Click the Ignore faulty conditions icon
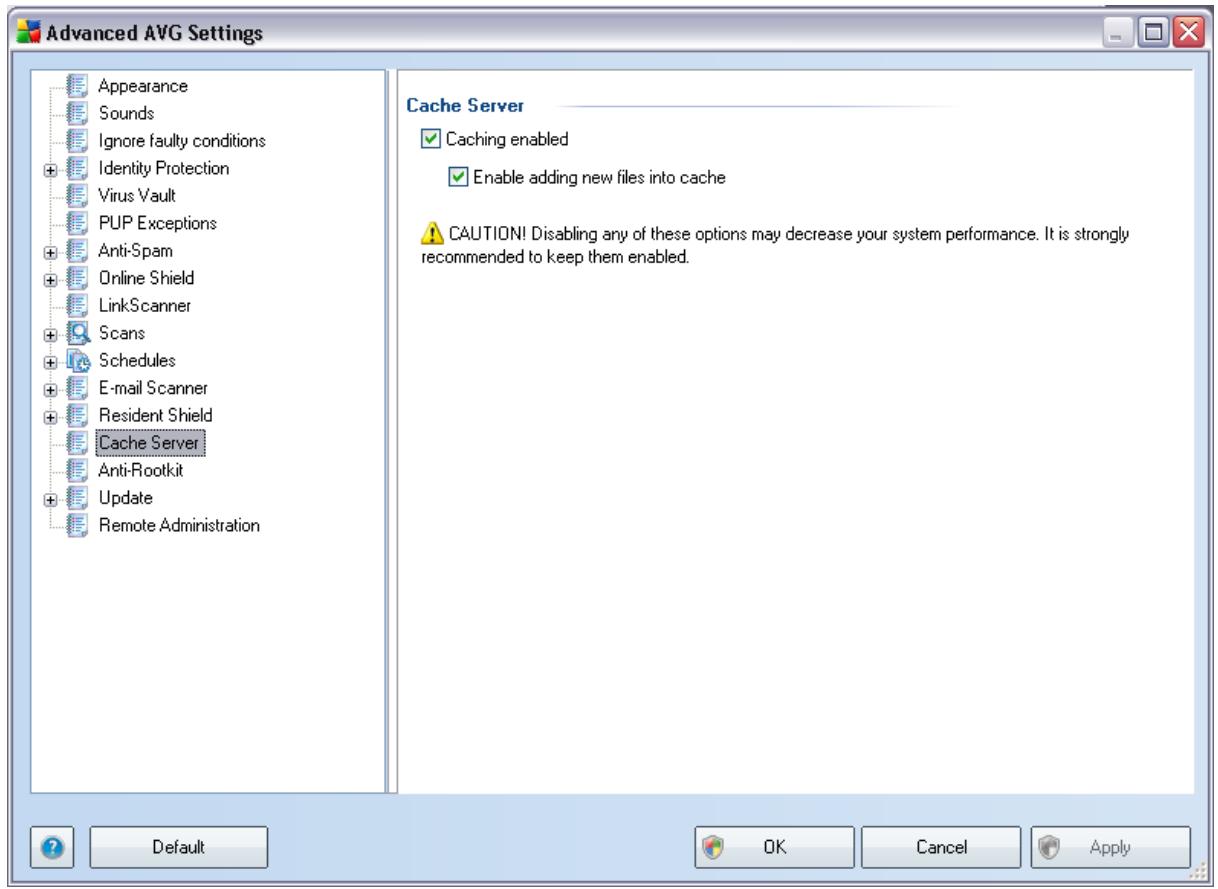Viewport: 1218px width, 889px height. (77, 140)
